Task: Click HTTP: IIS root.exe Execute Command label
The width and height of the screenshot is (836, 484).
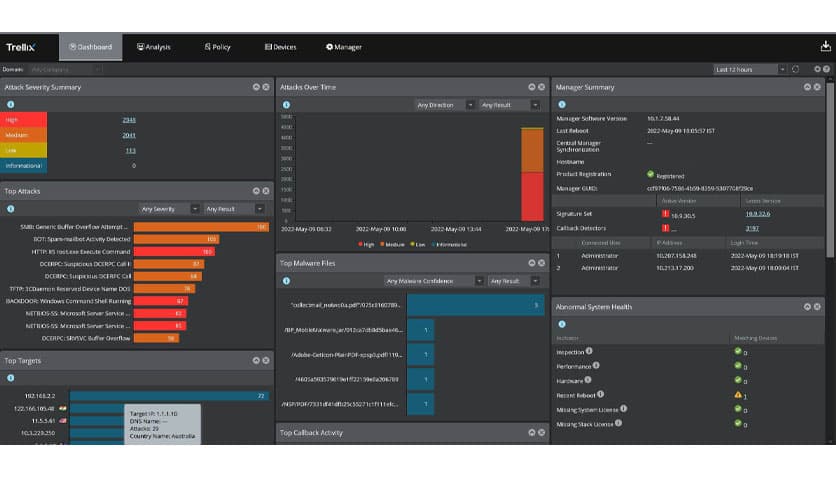Action: (x=81, y=252)
